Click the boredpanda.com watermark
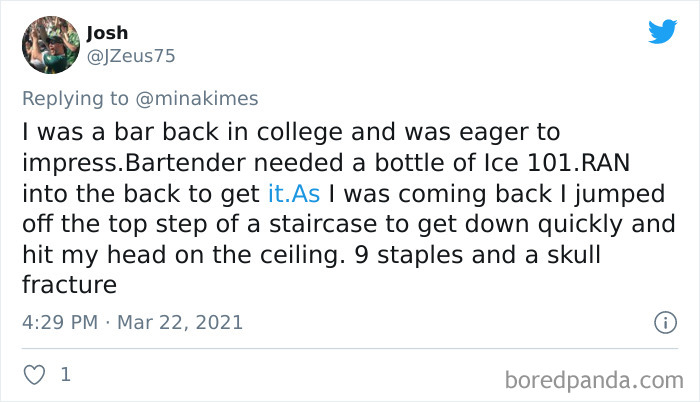The image size is (700, 402). click(x=594, y=381)
